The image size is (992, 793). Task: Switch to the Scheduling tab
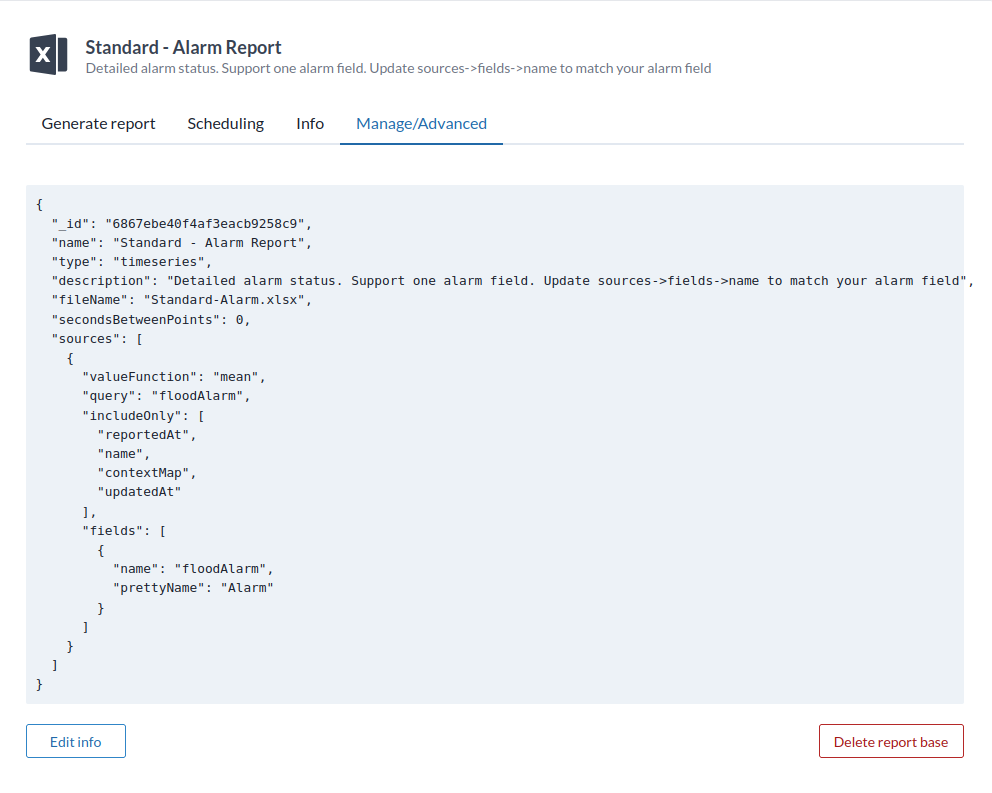tap(225, 124)
